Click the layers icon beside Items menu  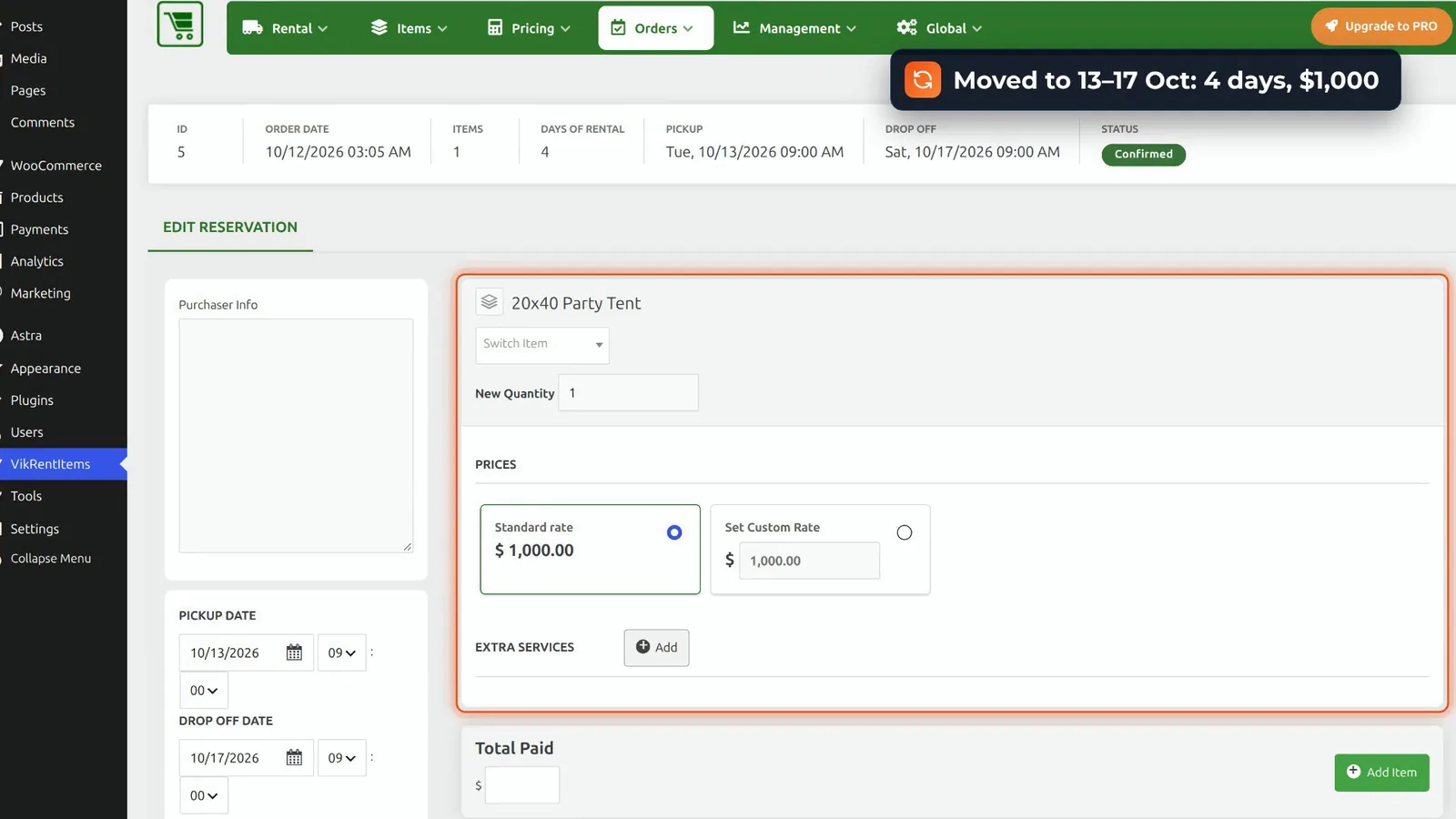[x=379, y=27]
